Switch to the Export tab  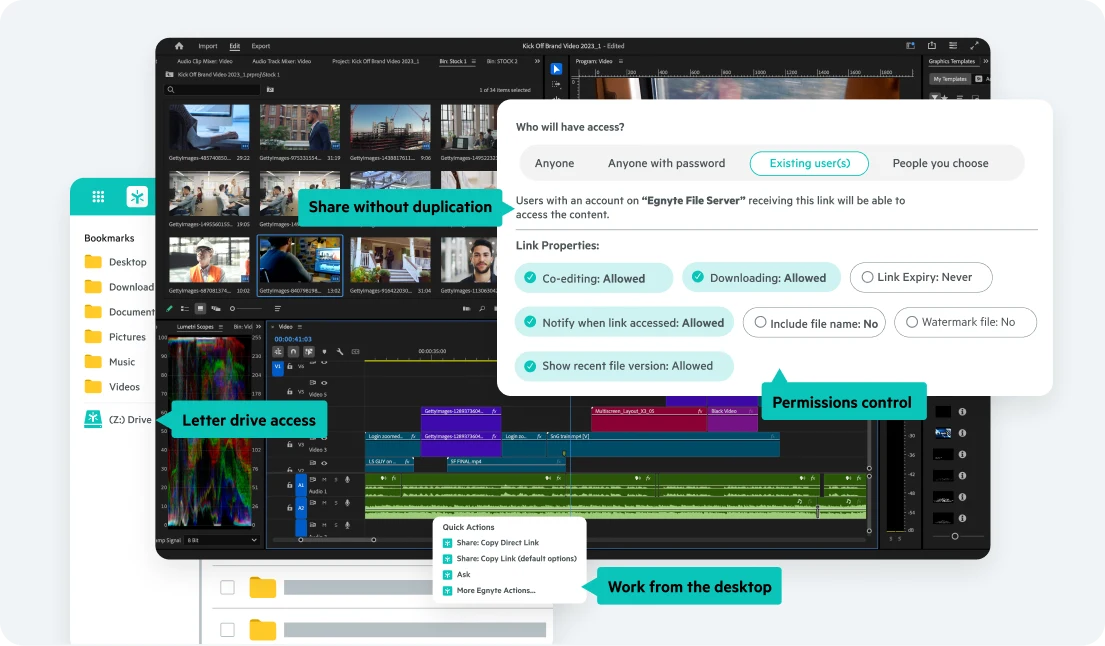pyautogui.click(x=261, y=46)
